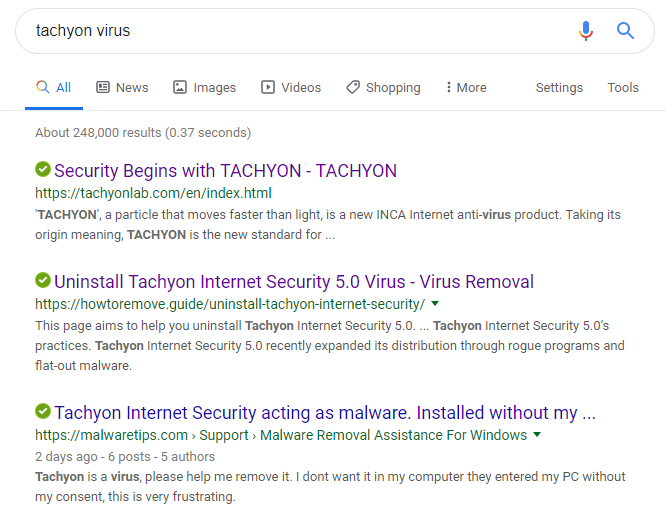The image size is (666, 528).
Task: Open the Videos results tab
Action: [291, 88]
